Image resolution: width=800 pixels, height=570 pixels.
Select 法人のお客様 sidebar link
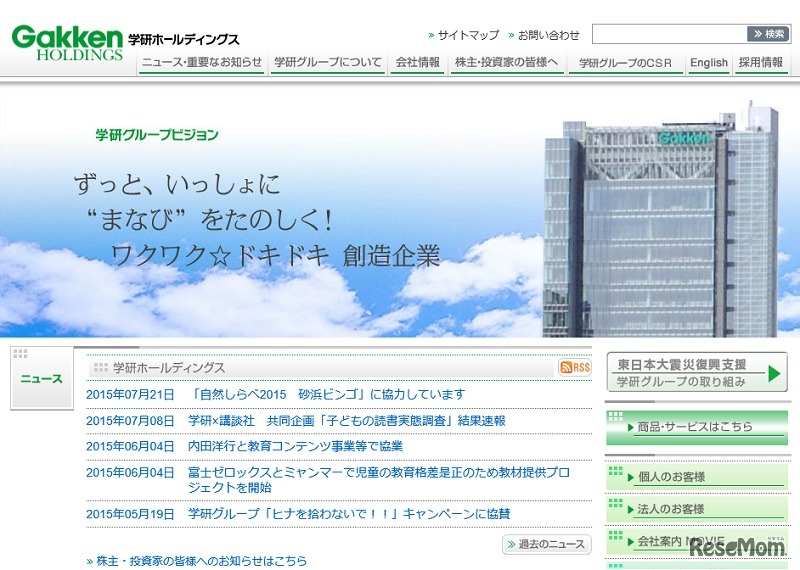point(697,509)
